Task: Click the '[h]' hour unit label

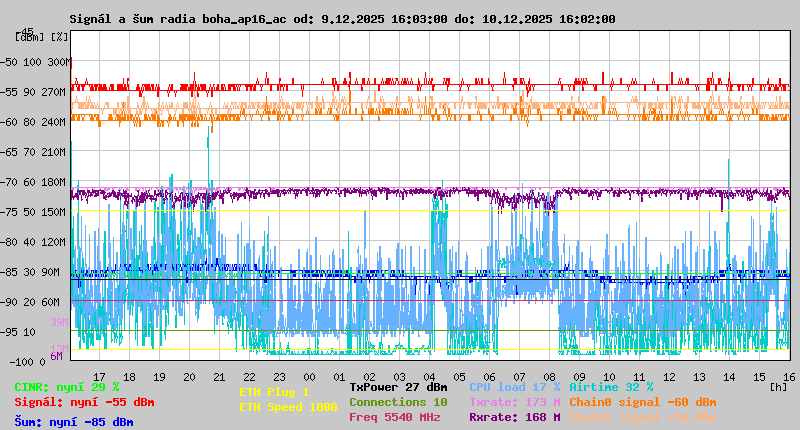Action: (x=779, y=386)
